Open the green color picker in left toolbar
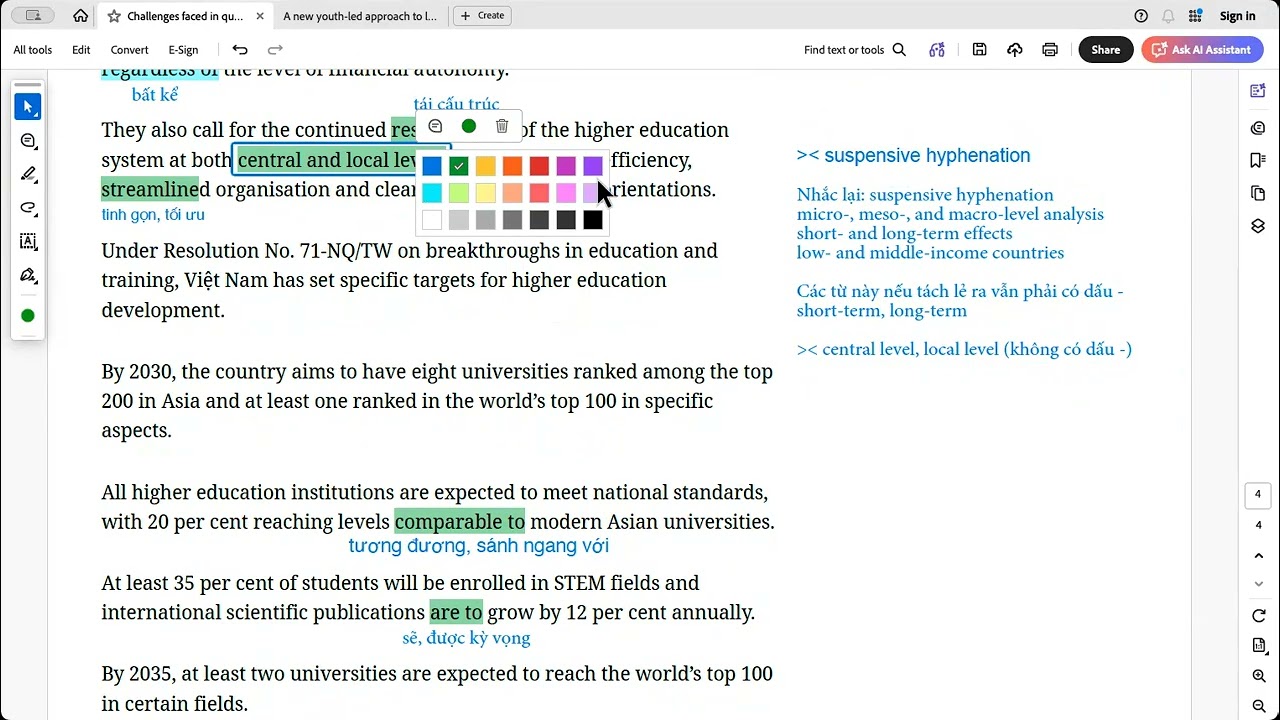This screenshot has height=720, width=1280. pos(28,316)
